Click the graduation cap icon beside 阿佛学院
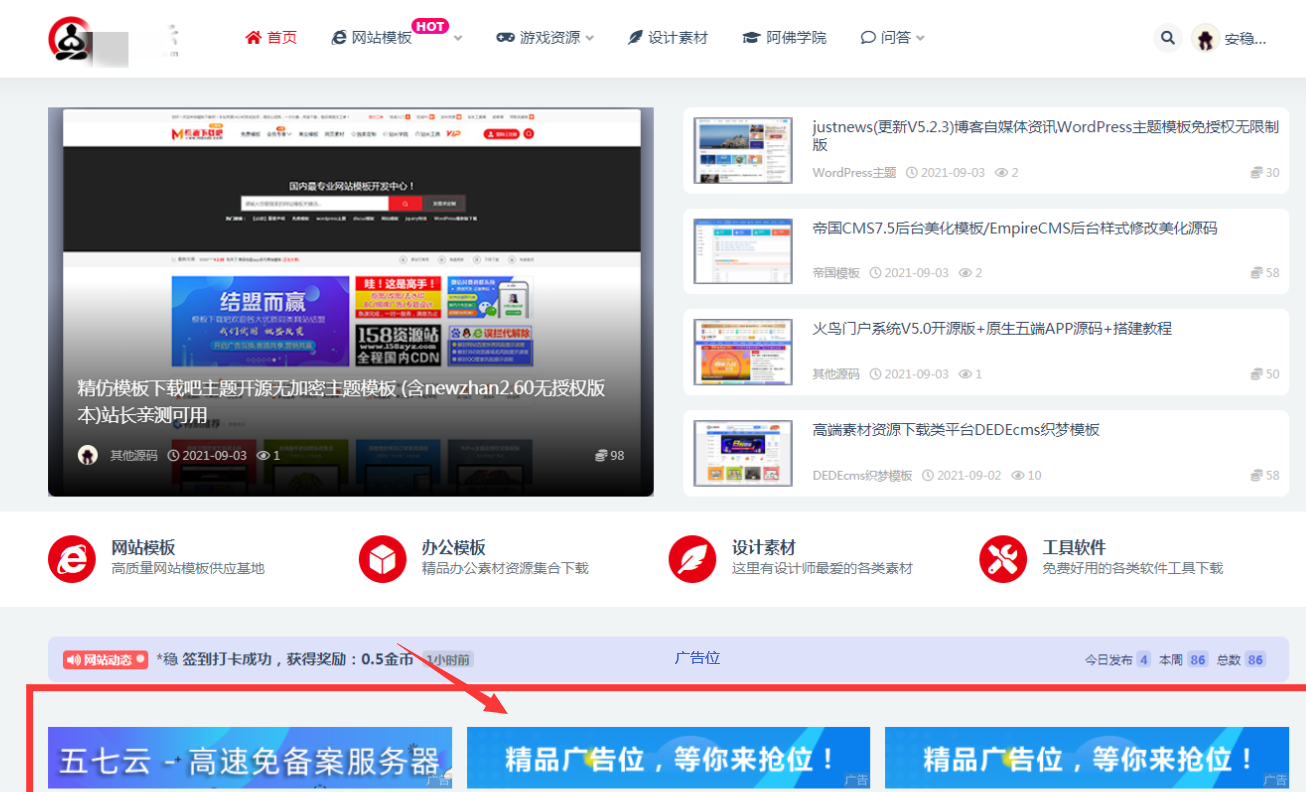The height and width of the screenshot is (792, 1306). [751, 38]
